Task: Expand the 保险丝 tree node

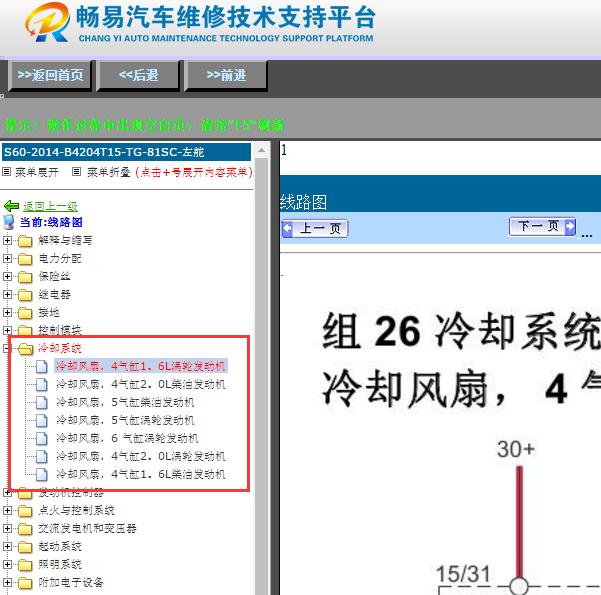Action: 7,276
